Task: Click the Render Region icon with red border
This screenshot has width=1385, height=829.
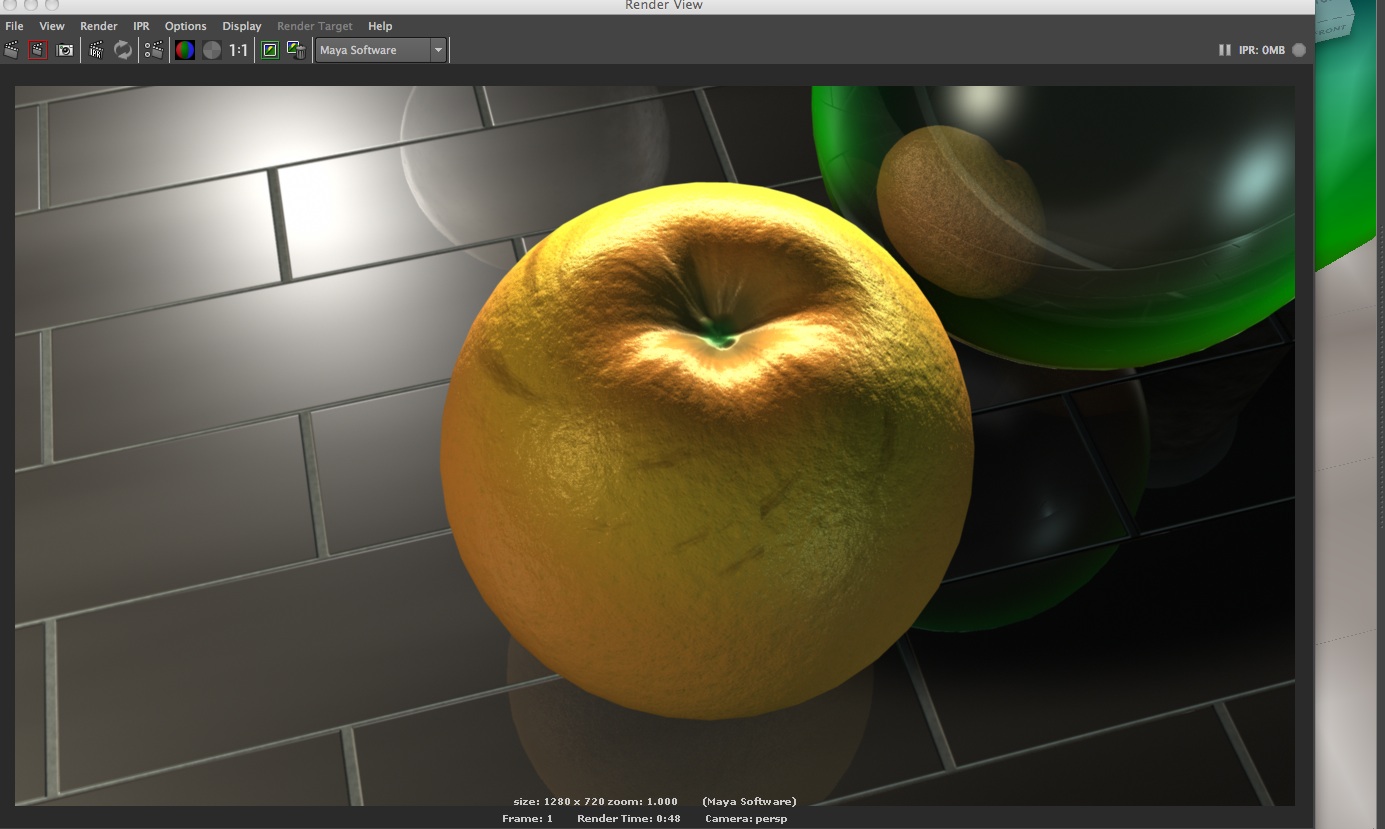Action: [38, 50]
